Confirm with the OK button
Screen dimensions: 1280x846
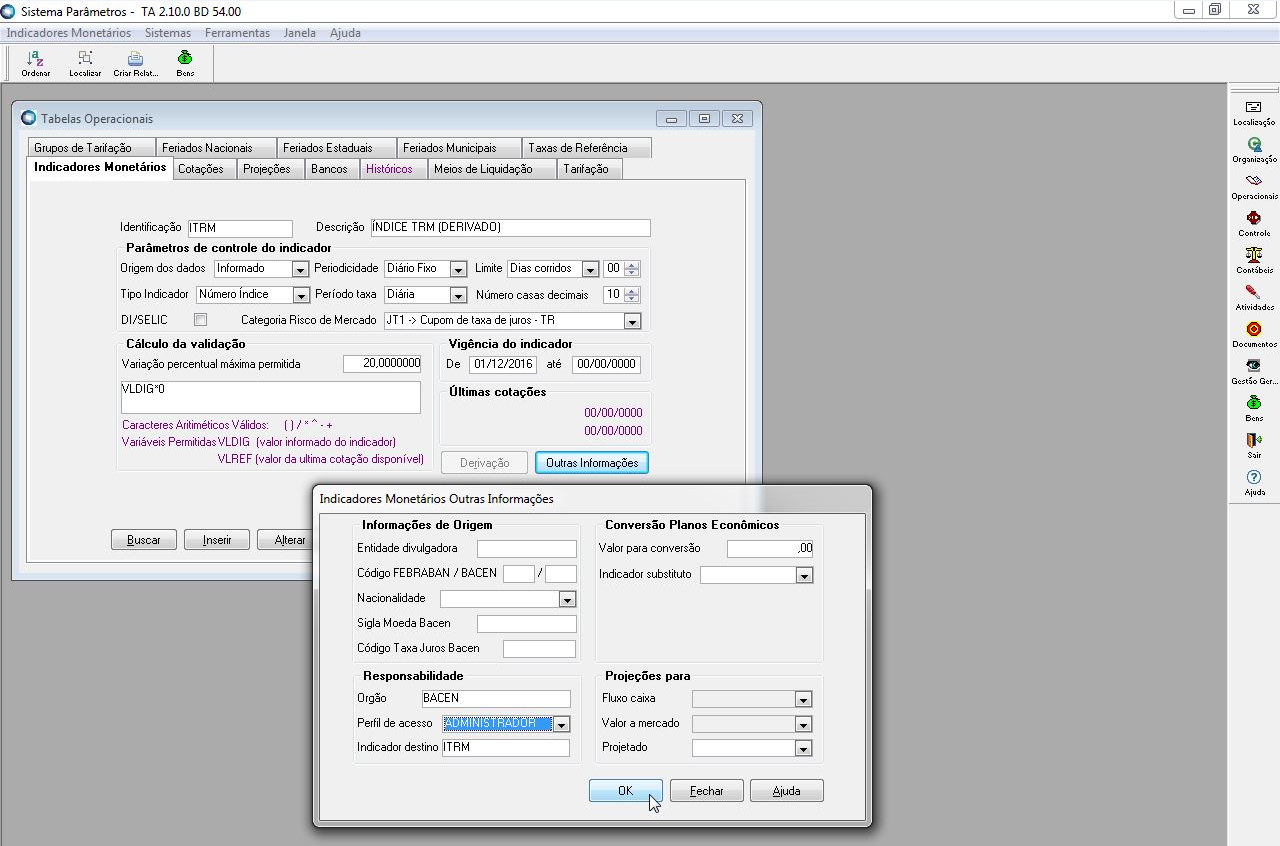(626, 791)
